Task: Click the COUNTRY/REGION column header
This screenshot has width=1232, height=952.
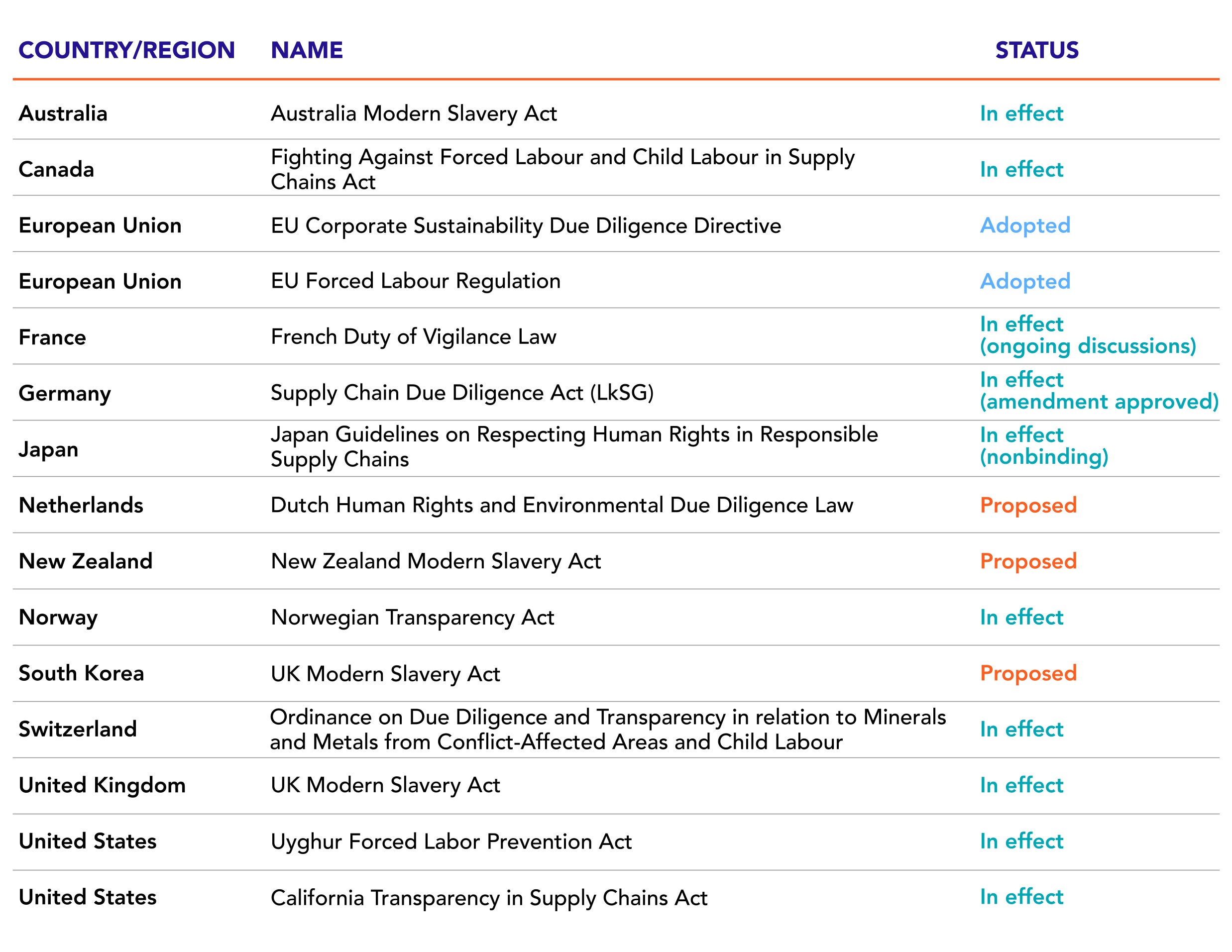Action: (126, 50)
